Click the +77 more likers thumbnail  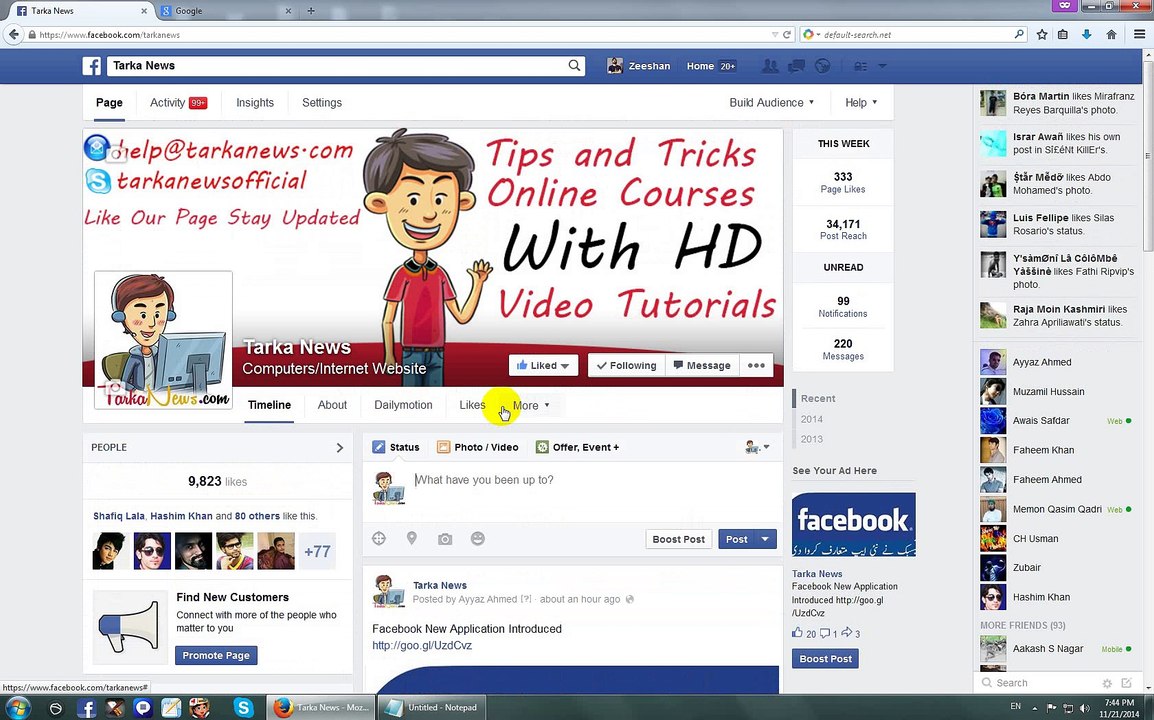pos(317,551)
